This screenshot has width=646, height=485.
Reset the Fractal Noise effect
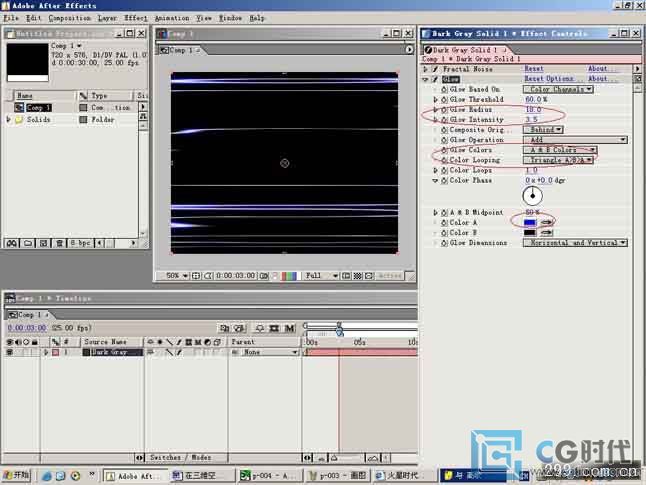pos(534,69)
